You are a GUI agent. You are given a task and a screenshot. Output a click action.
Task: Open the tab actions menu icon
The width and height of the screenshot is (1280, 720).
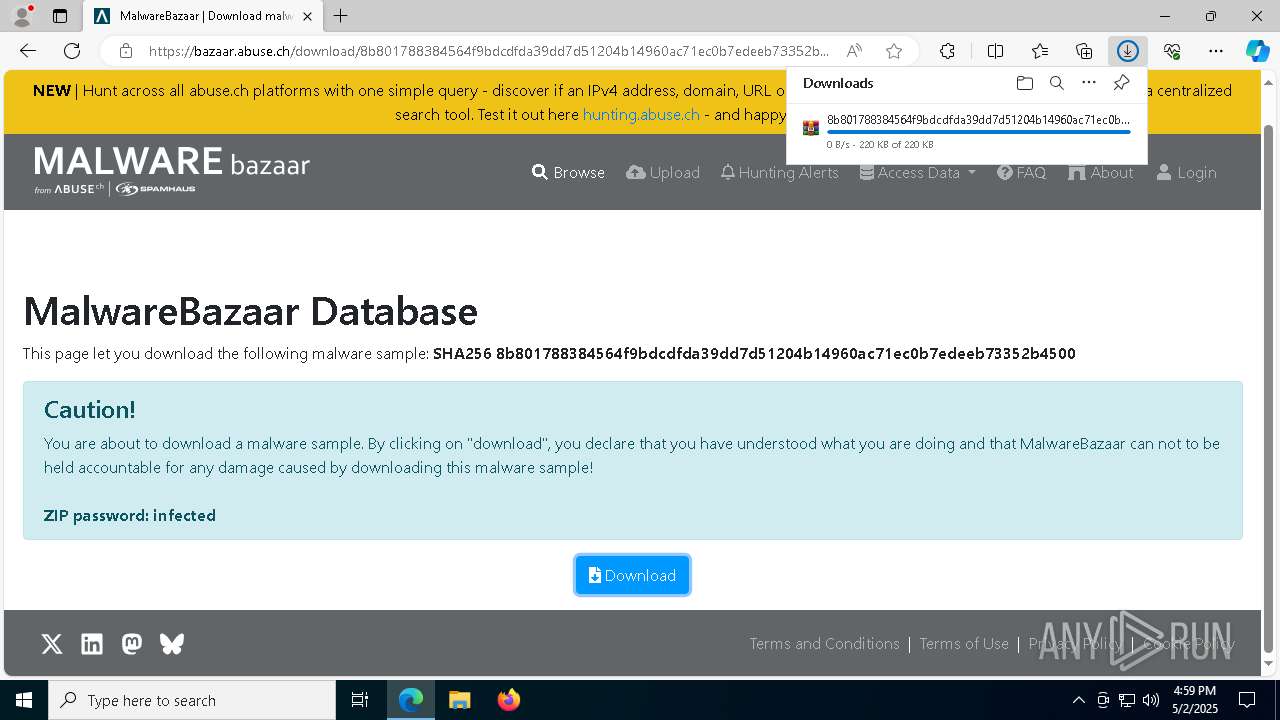[x=60, y=16]
